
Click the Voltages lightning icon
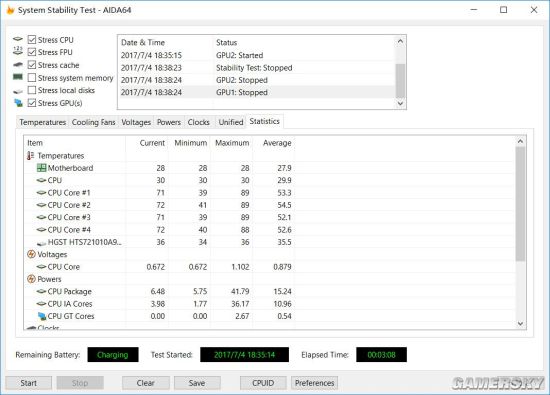(31, 254)
